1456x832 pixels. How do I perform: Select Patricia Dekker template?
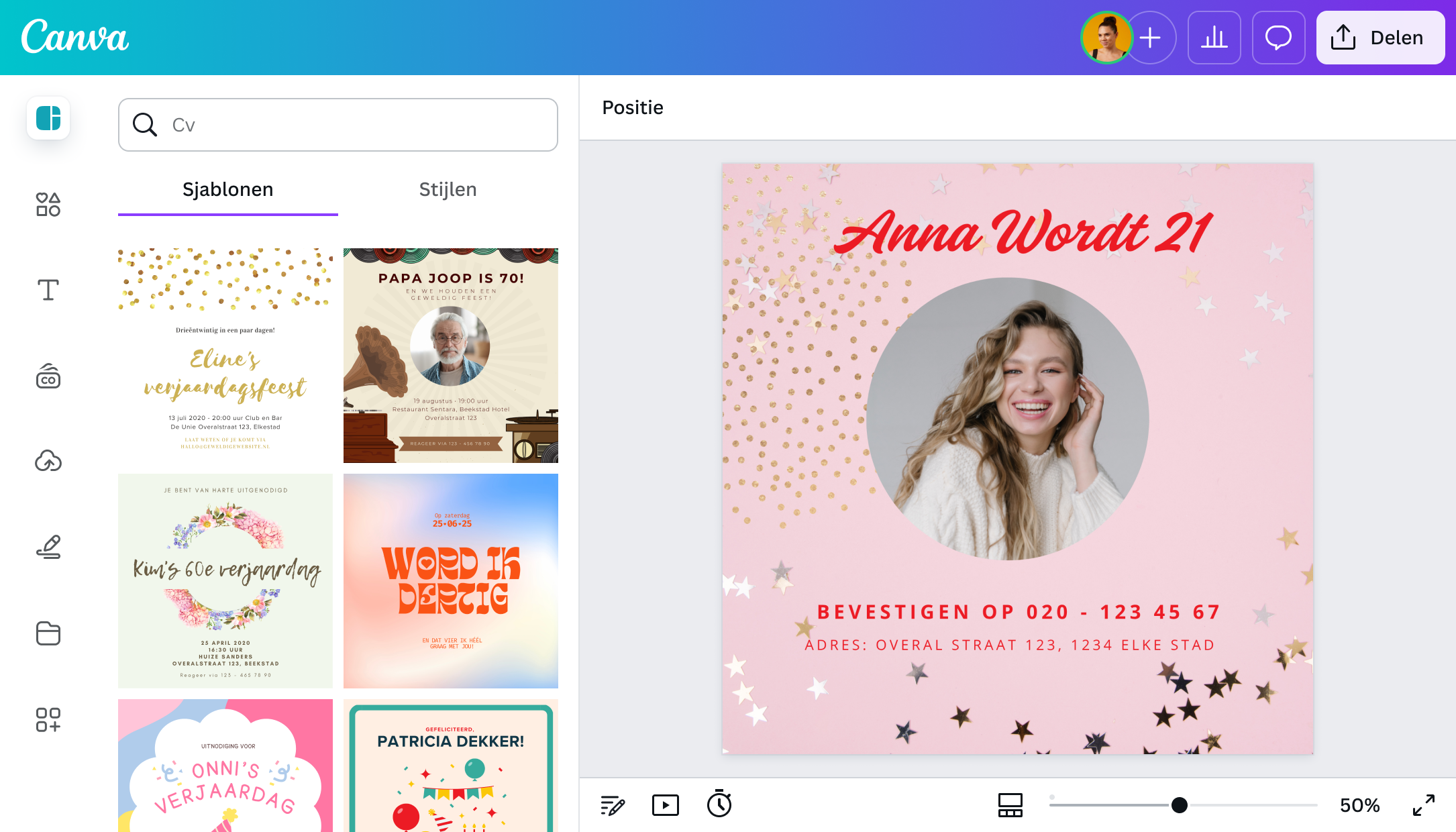tap(451, 766)
